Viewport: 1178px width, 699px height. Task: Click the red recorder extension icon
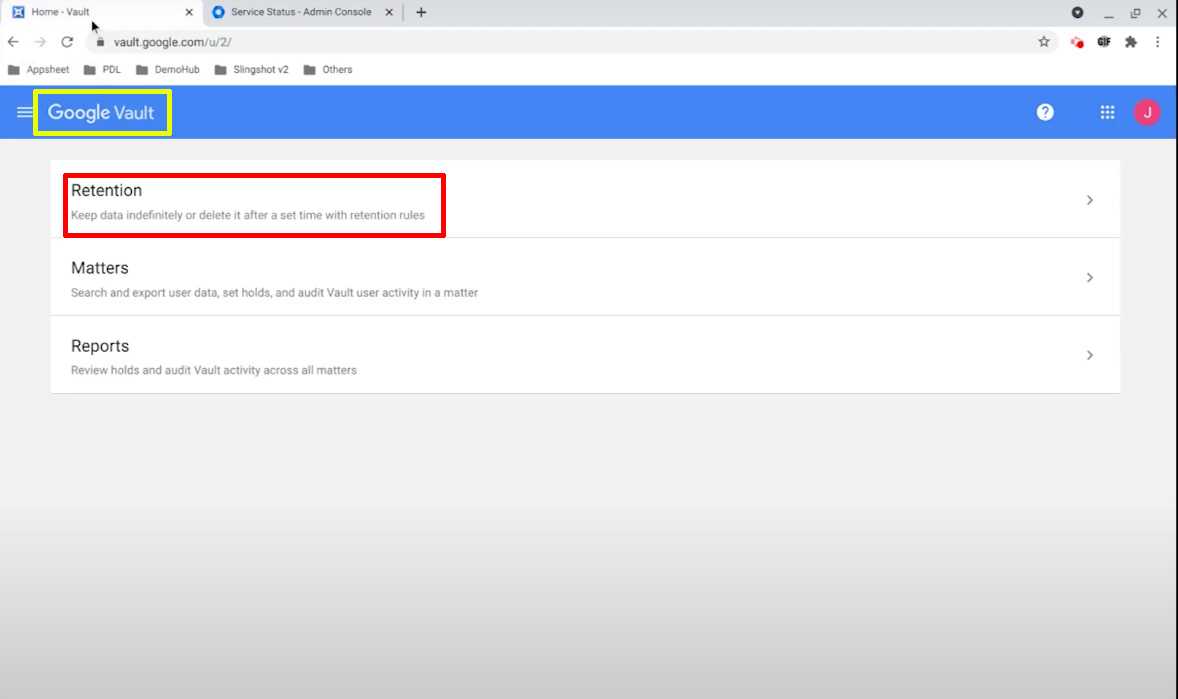(x=1077, y=42)
